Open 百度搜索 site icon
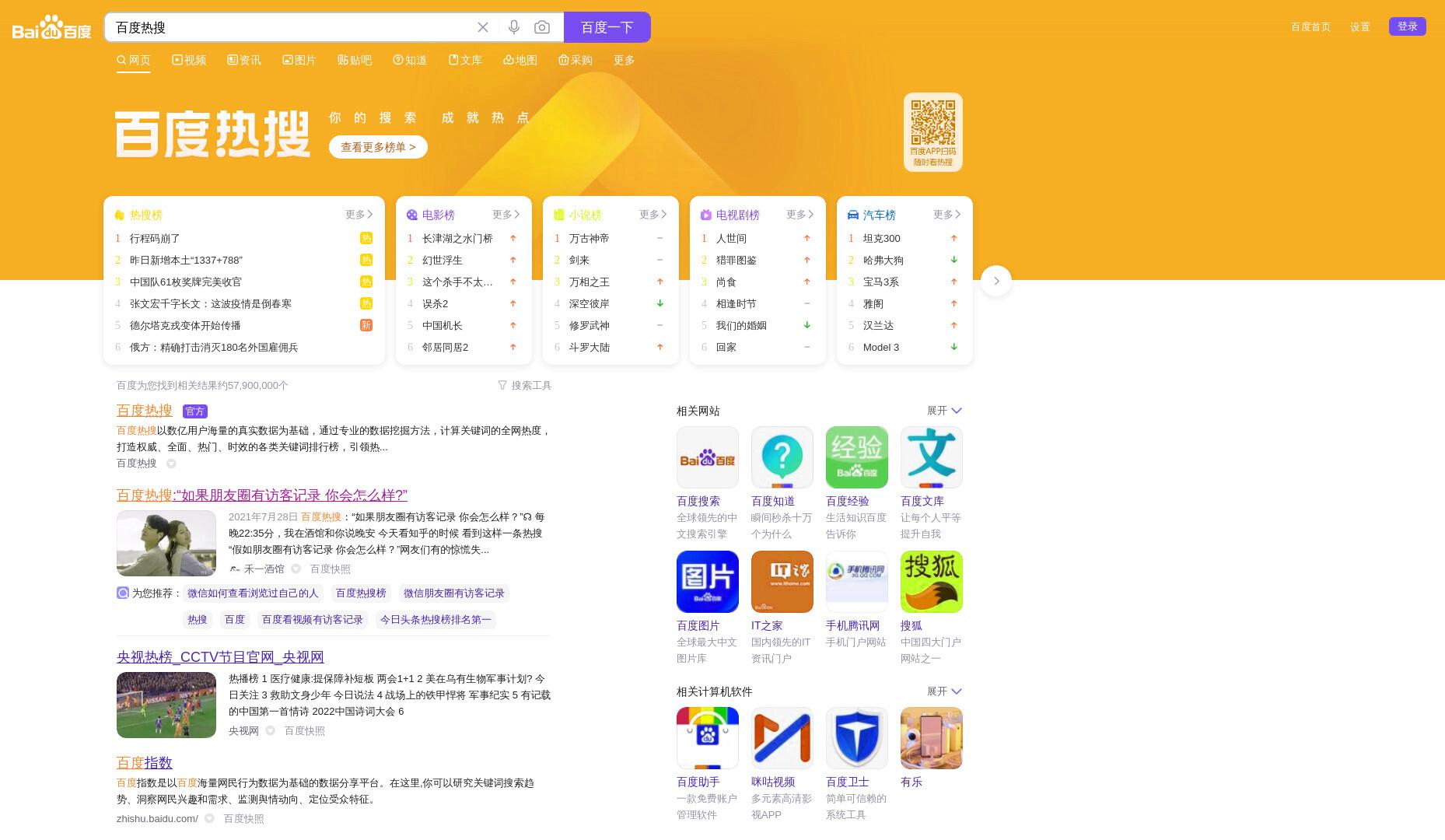This screenshot has width=1445, height=840. click(708, 457)
